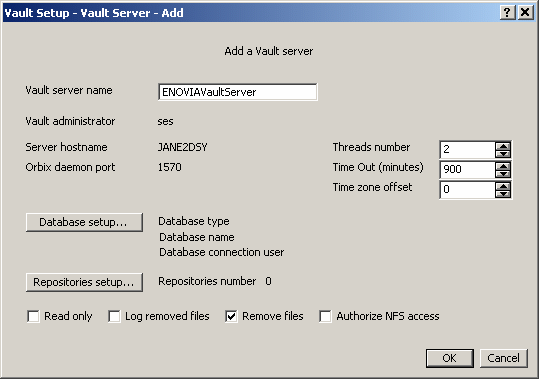Close the Vault Setup dialog window
The image size is (539, 379).
(x=525, y=12)
